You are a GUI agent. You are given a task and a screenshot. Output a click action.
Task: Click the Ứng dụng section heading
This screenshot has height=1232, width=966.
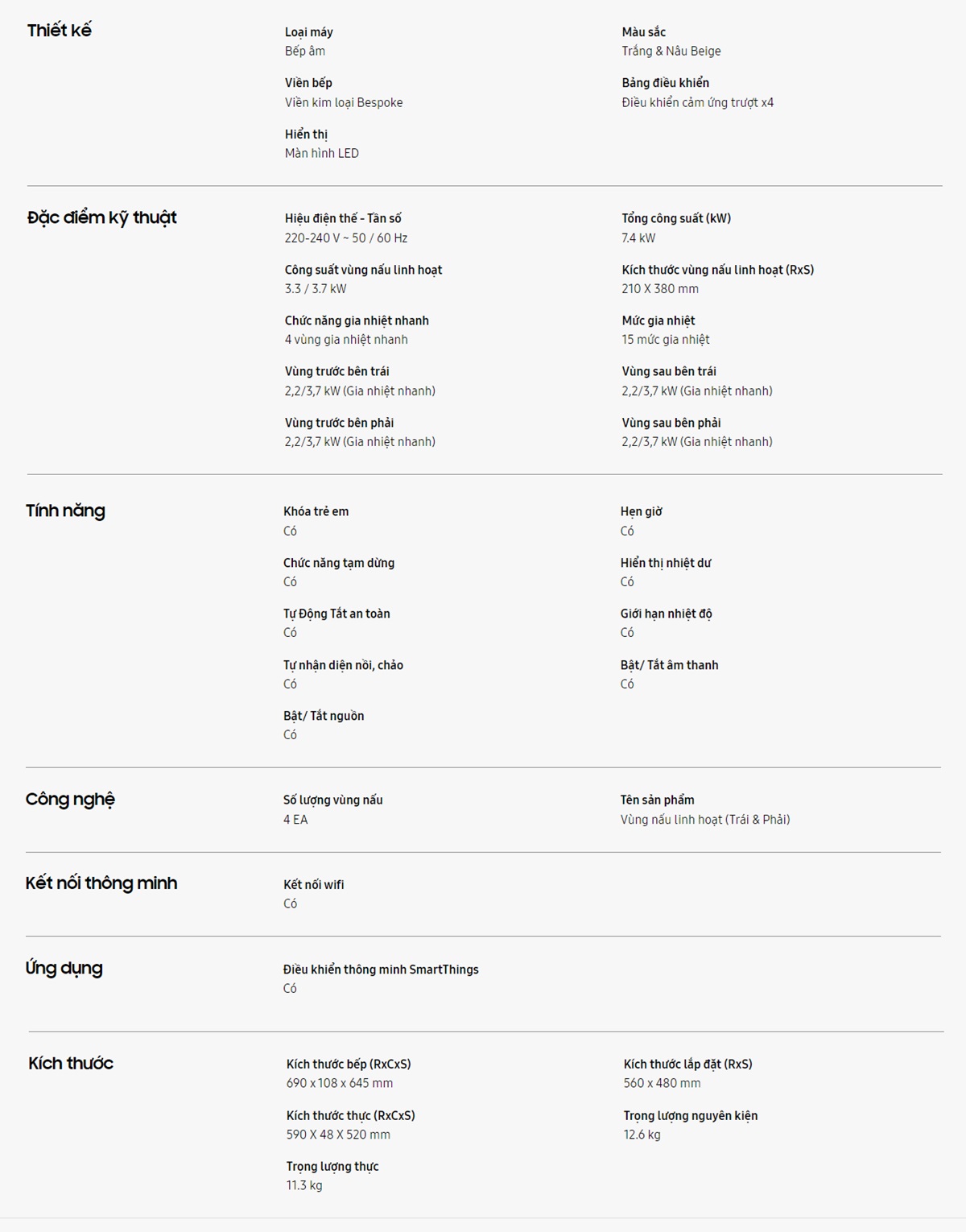pos(64,968)
